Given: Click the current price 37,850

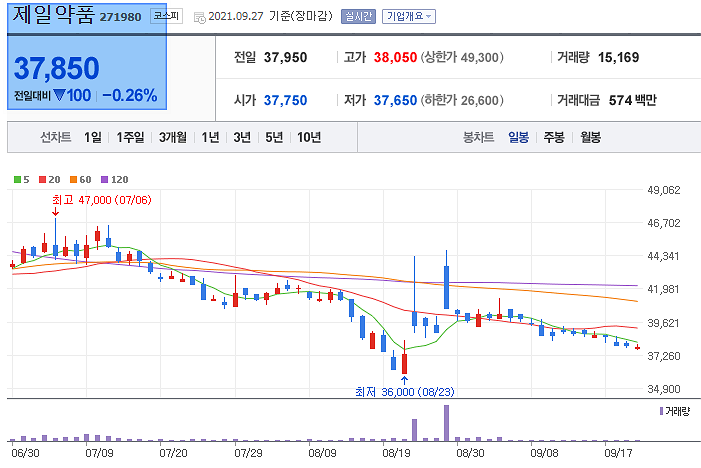Looking at the screenshot, I should click(57, 68).
